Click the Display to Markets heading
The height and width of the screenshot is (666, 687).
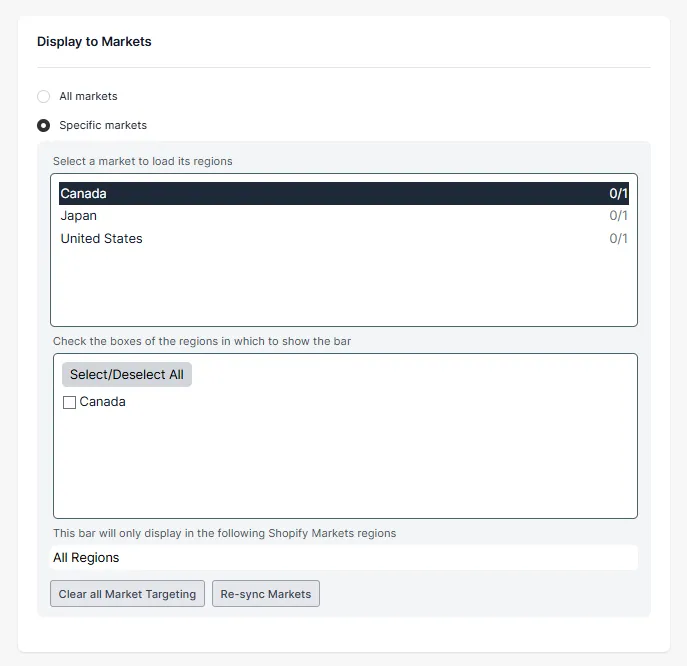pyautogui.click(x=94, y=42)
